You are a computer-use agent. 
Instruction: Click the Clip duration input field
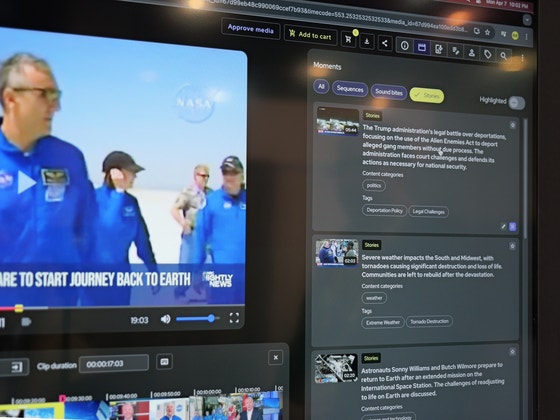coord(114,364)
